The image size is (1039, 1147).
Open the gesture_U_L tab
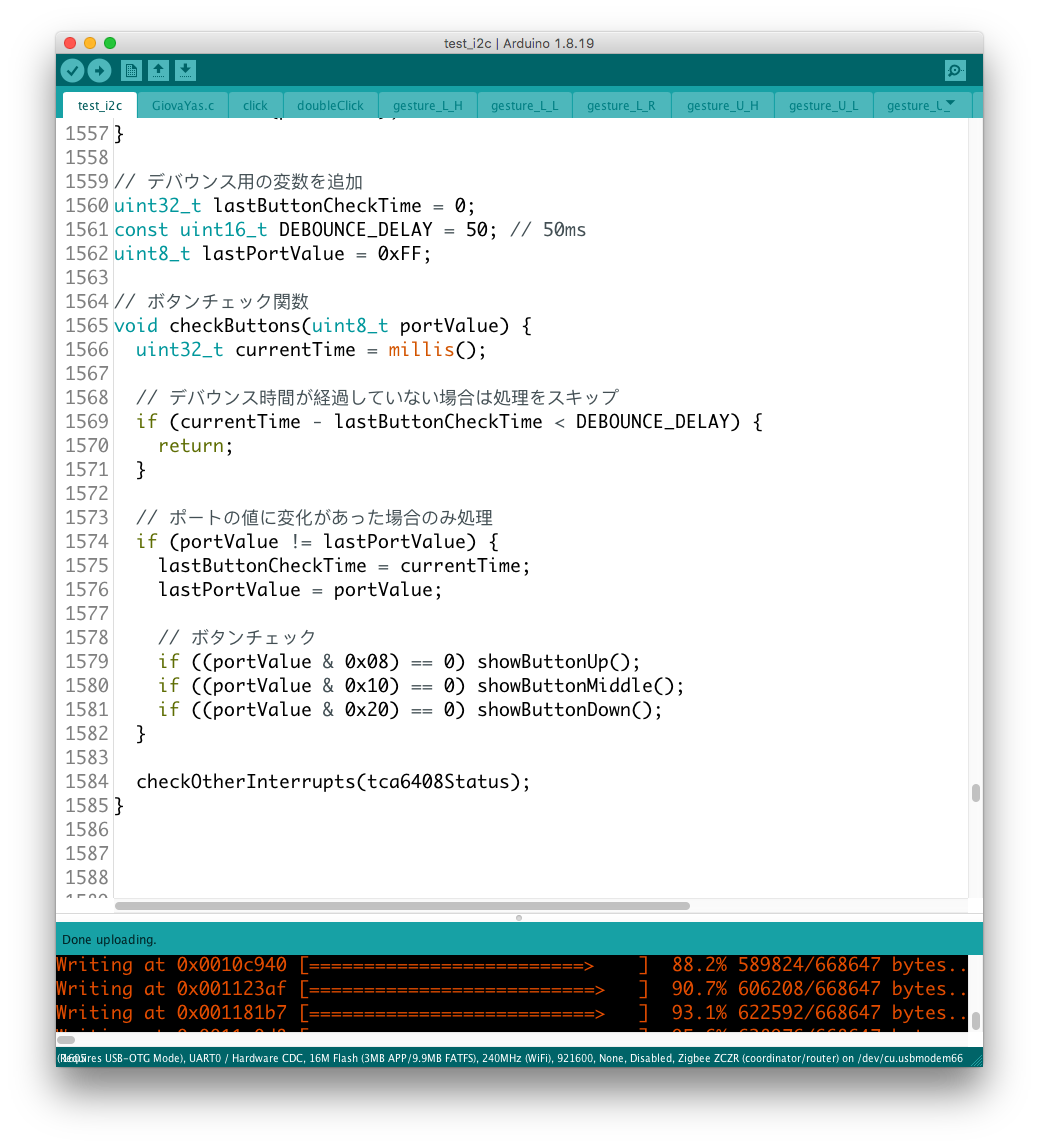823,105
